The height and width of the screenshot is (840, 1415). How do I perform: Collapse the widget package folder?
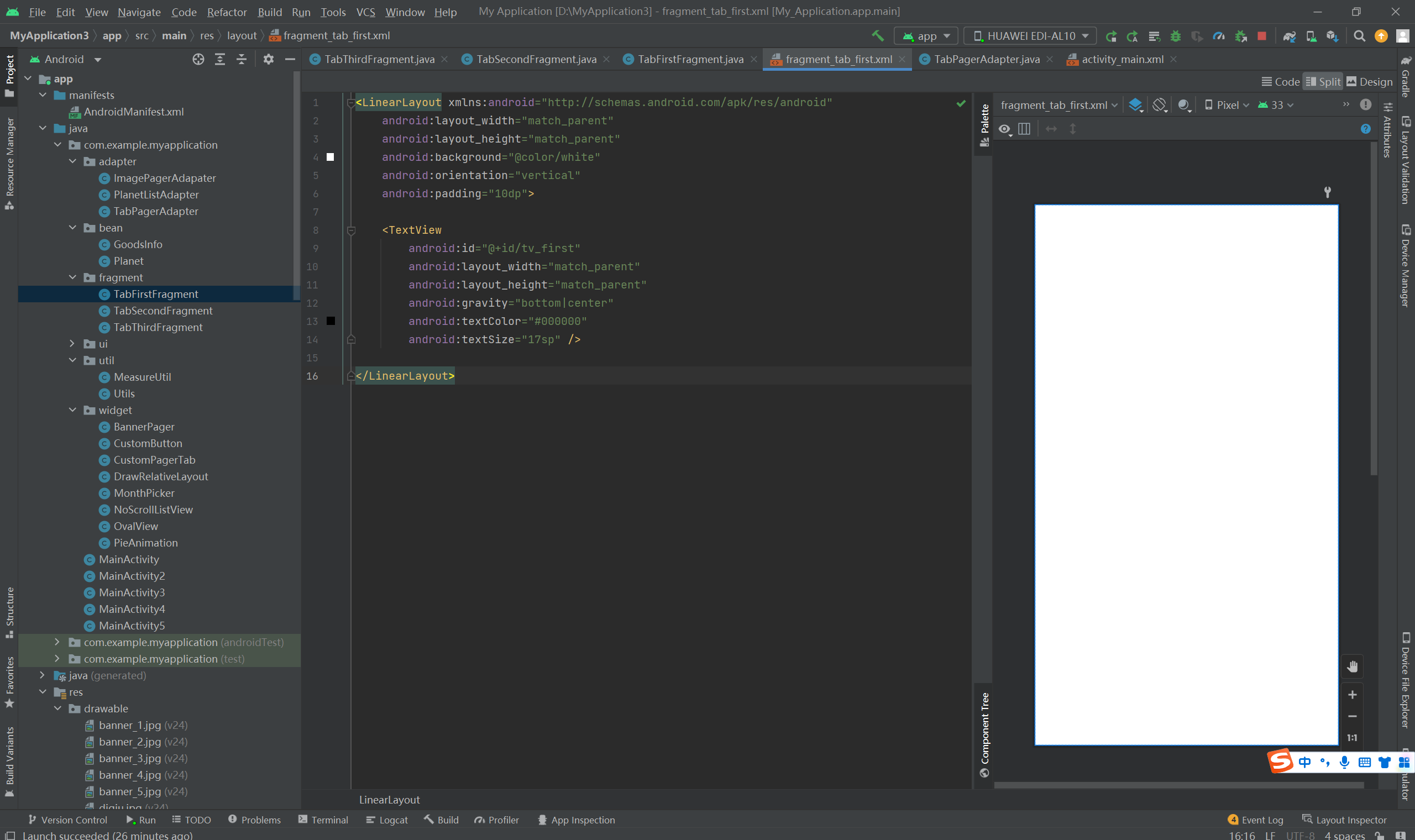[72, 410]
